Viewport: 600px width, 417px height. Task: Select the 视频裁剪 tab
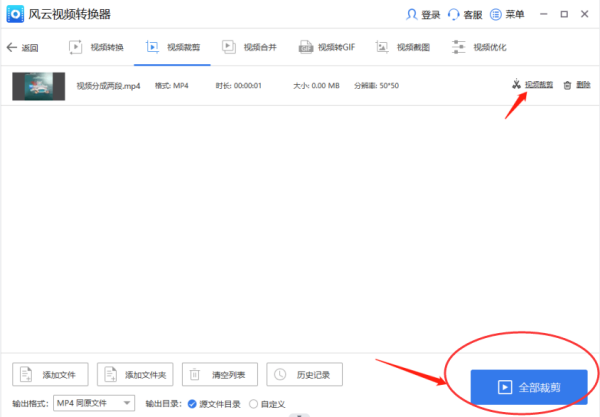coord(173,47)
